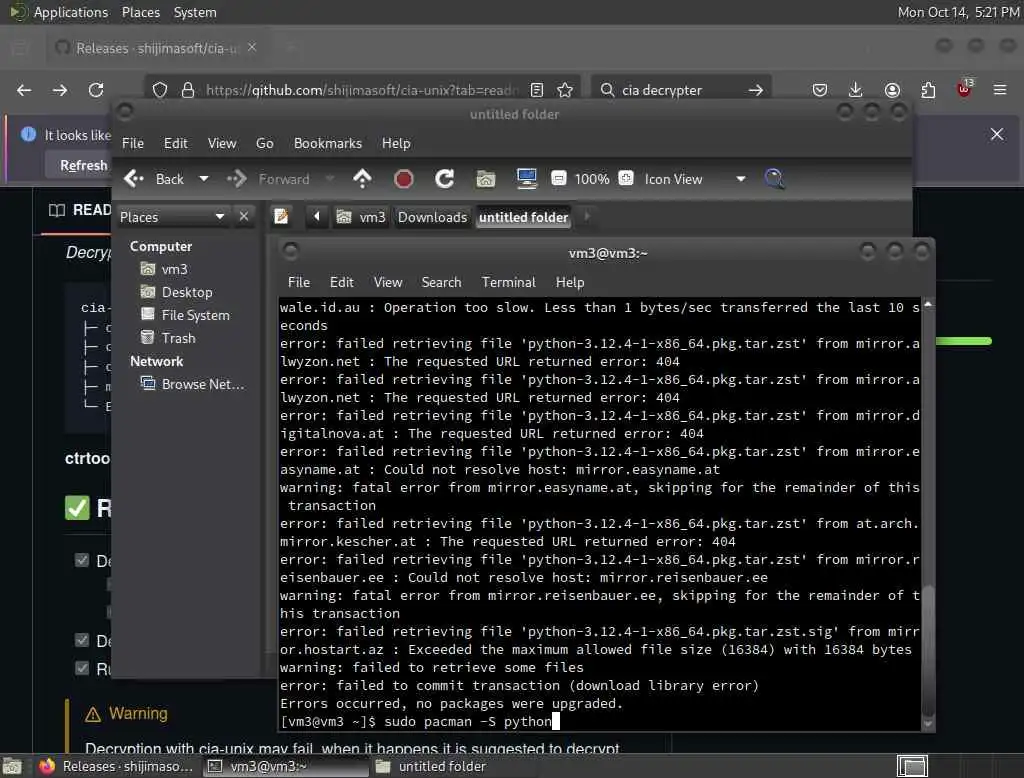Click the clock in the top panel

point(958,12)
